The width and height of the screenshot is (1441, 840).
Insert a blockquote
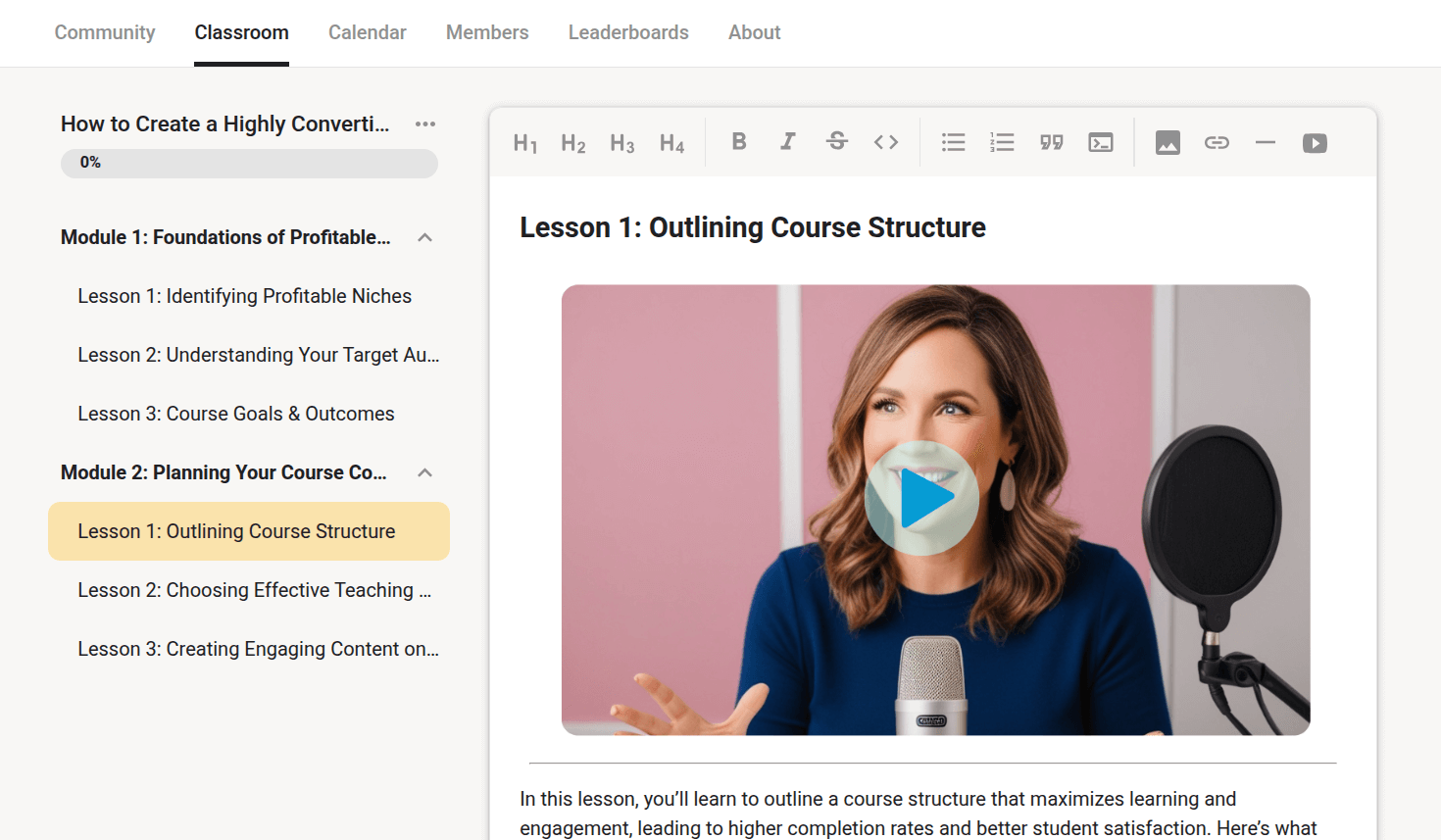(x=1052, y=143)
